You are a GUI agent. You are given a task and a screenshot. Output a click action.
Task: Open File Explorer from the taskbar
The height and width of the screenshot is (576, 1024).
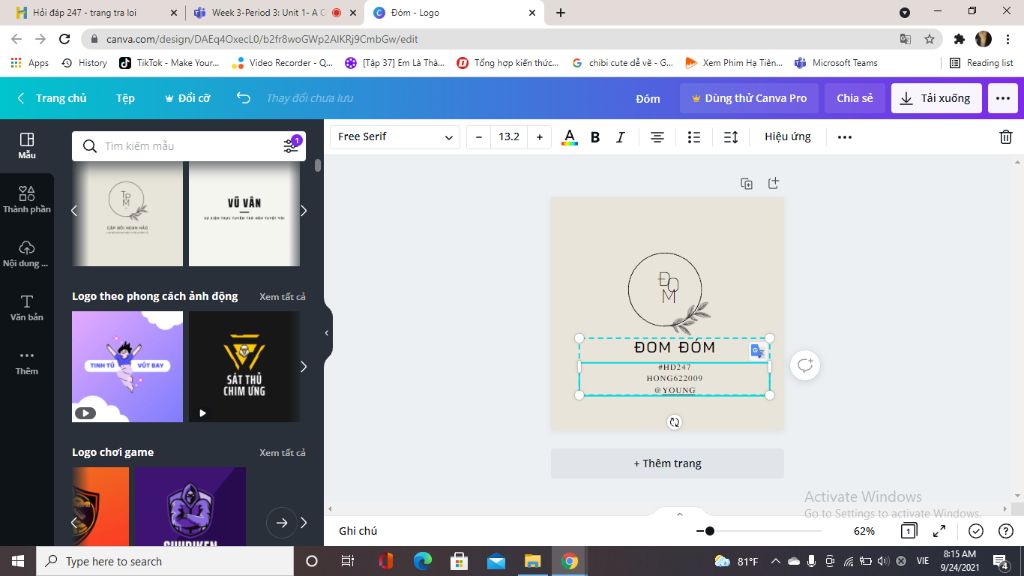[x=532, y=561]
